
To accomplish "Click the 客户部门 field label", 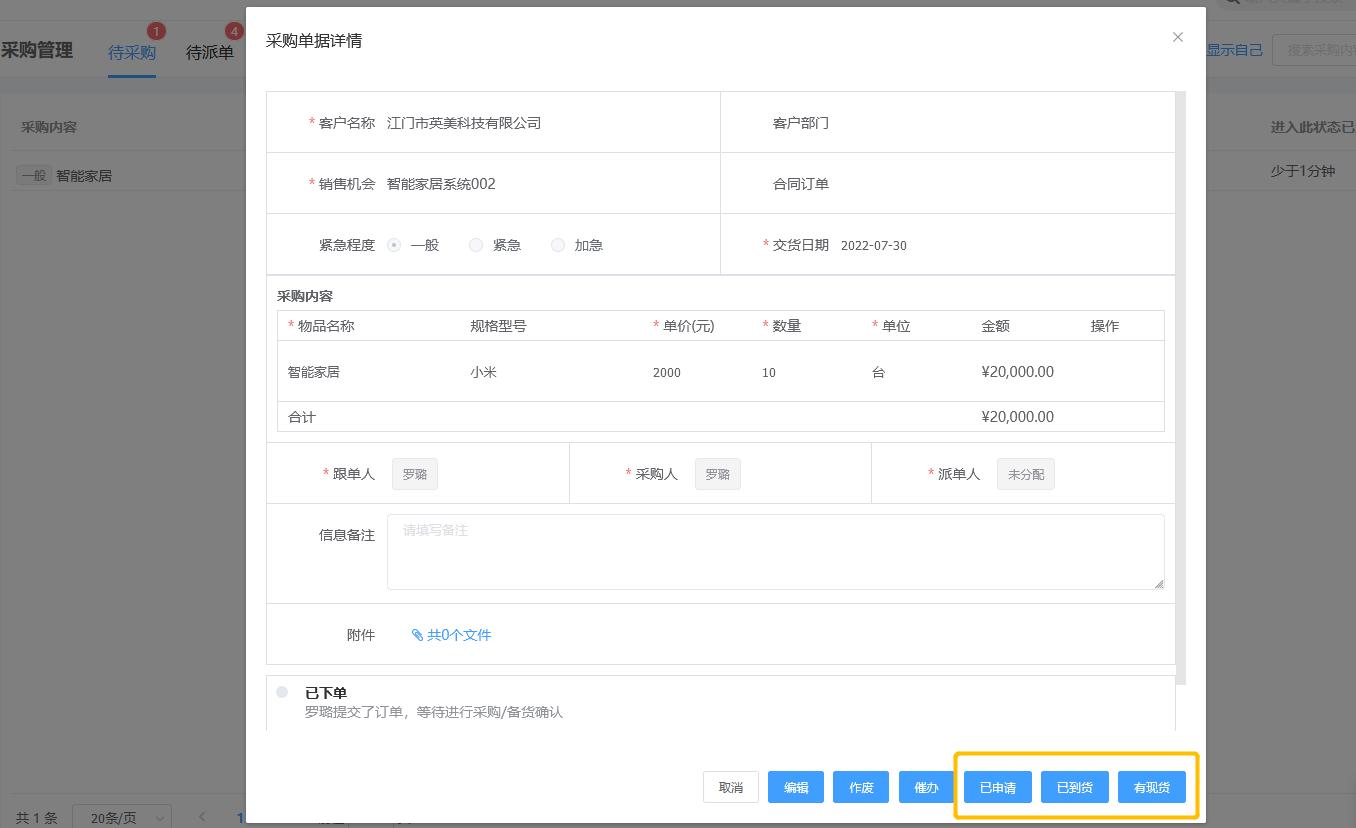I will 801,123.
